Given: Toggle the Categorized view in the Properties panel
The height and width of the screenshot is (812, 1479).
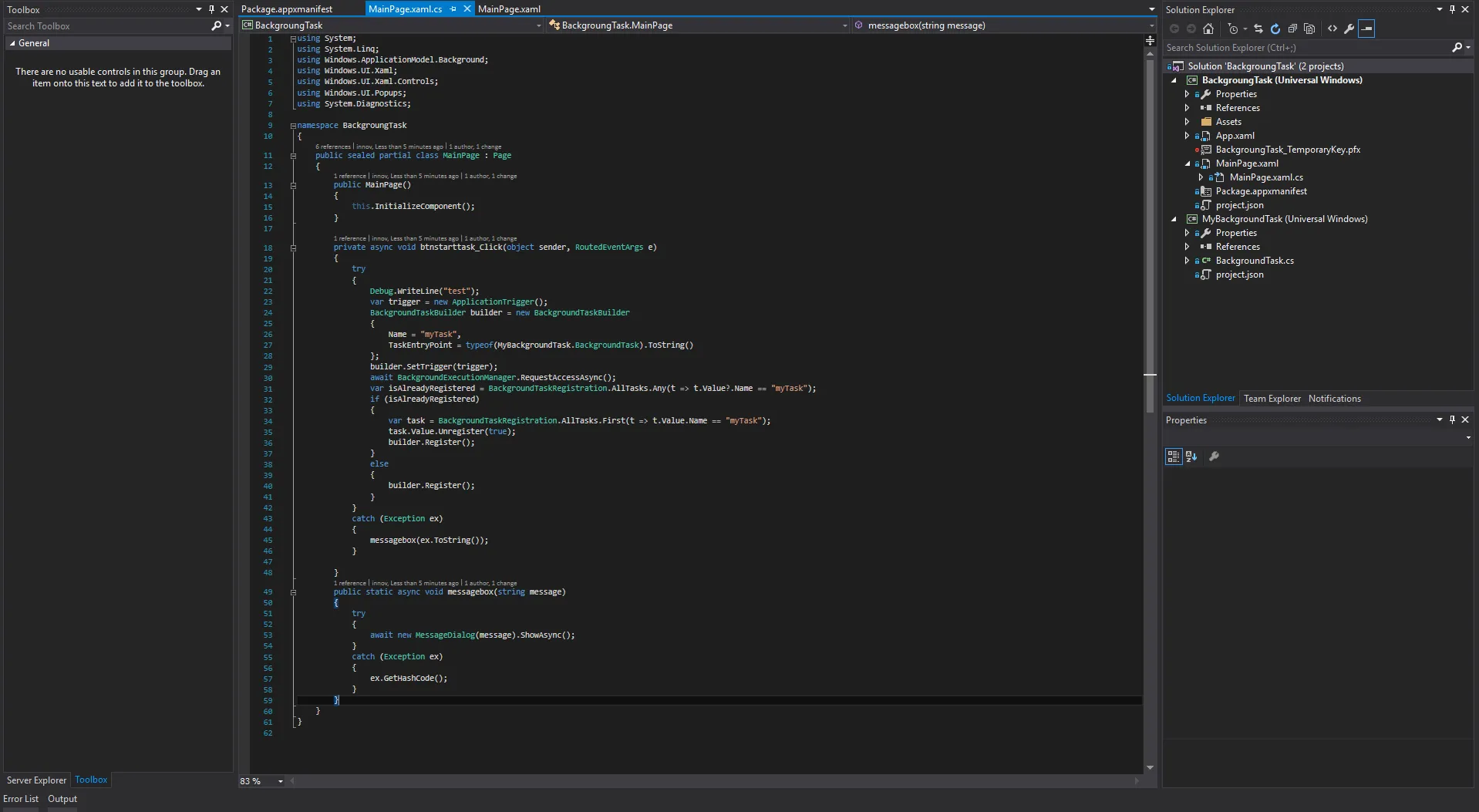Looking at the screenshot, I should tap(1173, 457).
